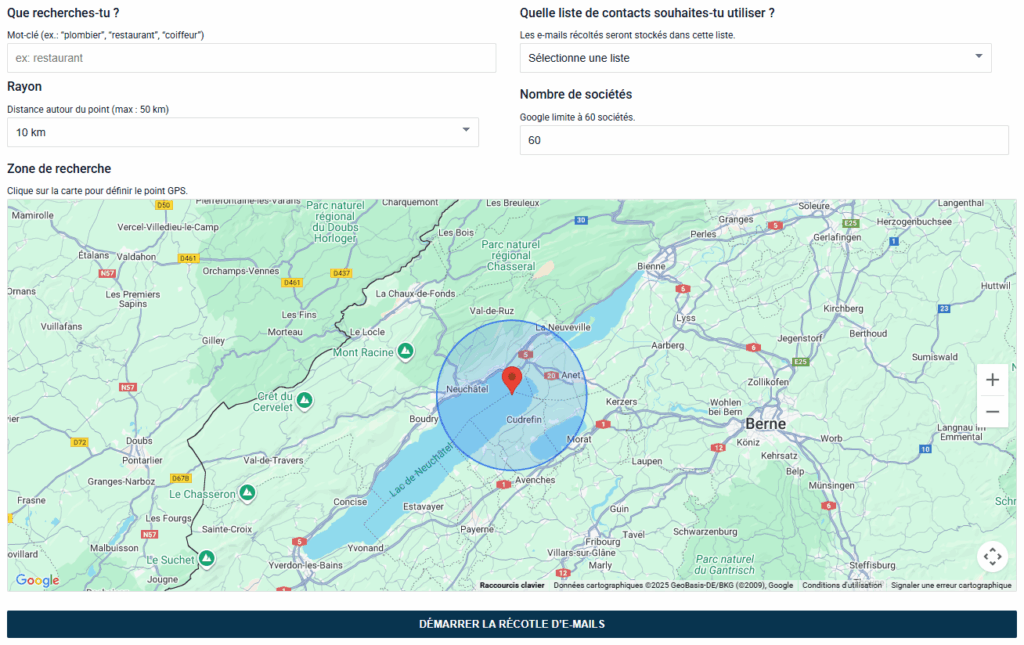
Task: Zoom out on the map with the minus icon
Action: pyautogui.click(x=992, y=411)
